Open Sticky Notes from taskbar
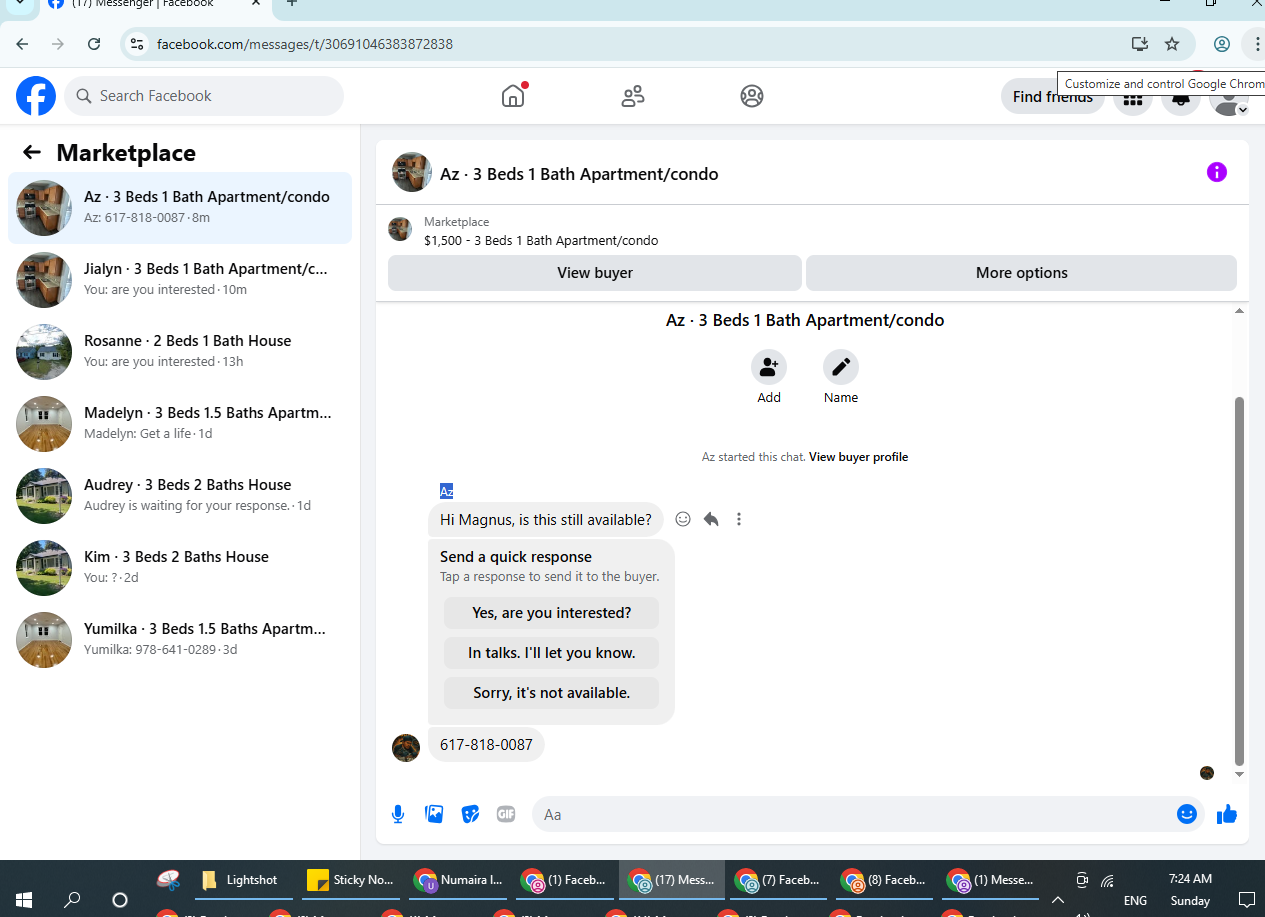 (x=350, y=880)
